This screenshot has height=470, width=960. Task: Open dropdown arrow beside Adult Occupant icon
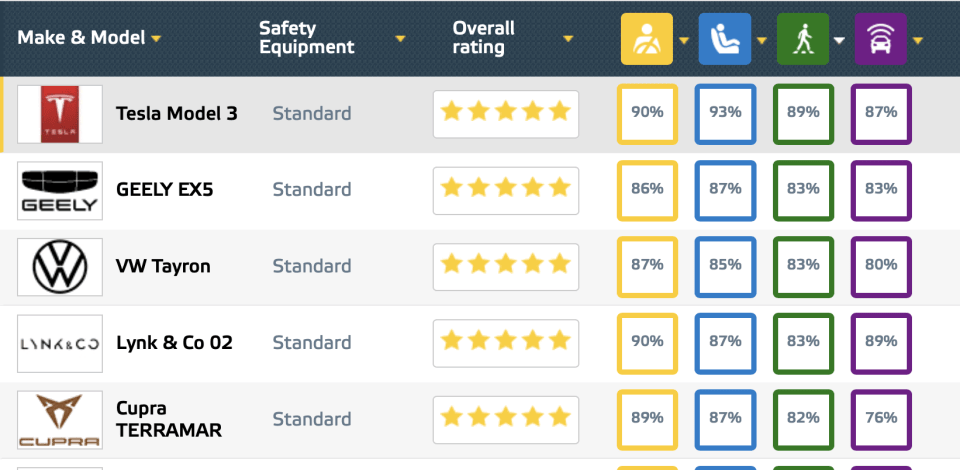click(x=685, y=40)
